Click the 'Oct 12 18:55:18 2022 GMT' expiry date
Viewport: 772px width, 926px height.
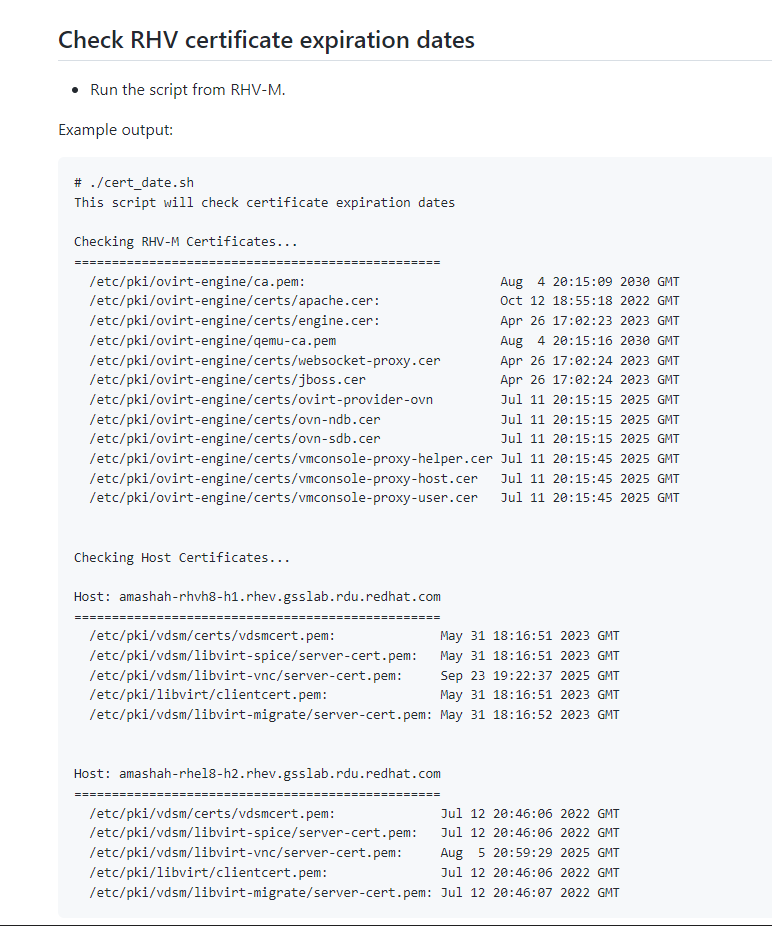(589, 301)
